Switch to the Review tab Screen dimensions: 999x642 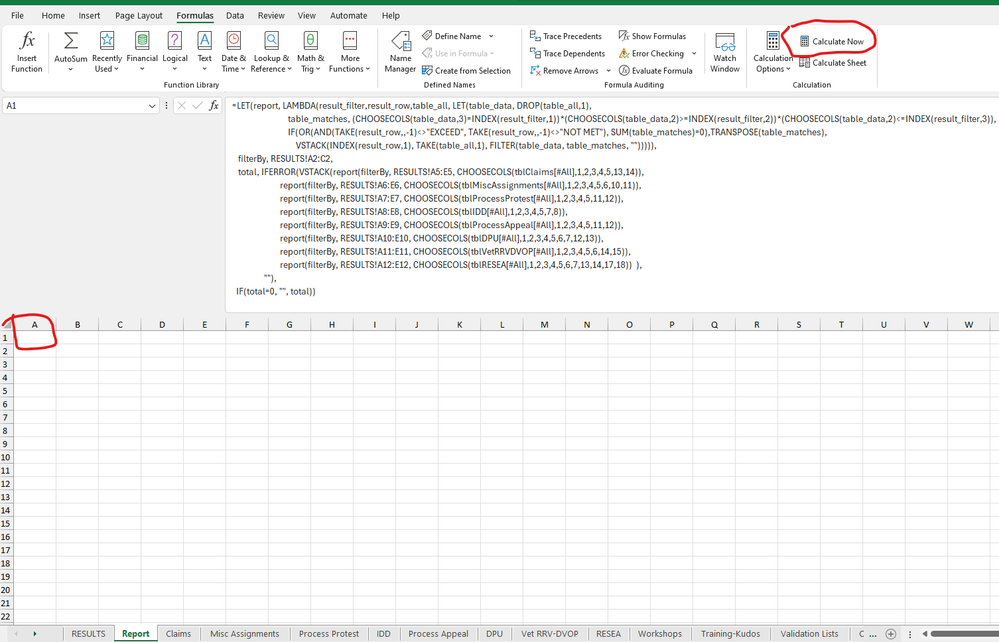point(271,15)
